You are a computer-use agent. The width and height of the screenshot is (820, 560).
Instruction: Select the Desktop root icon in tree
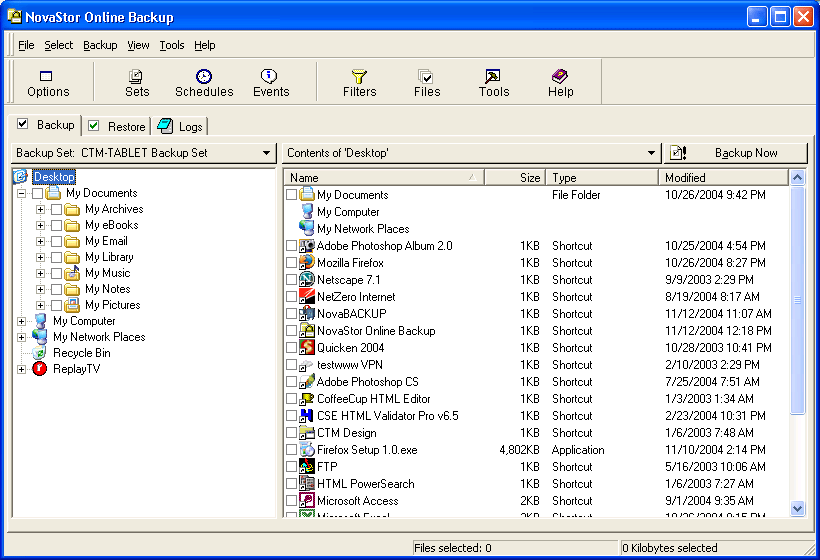[20, 177]
